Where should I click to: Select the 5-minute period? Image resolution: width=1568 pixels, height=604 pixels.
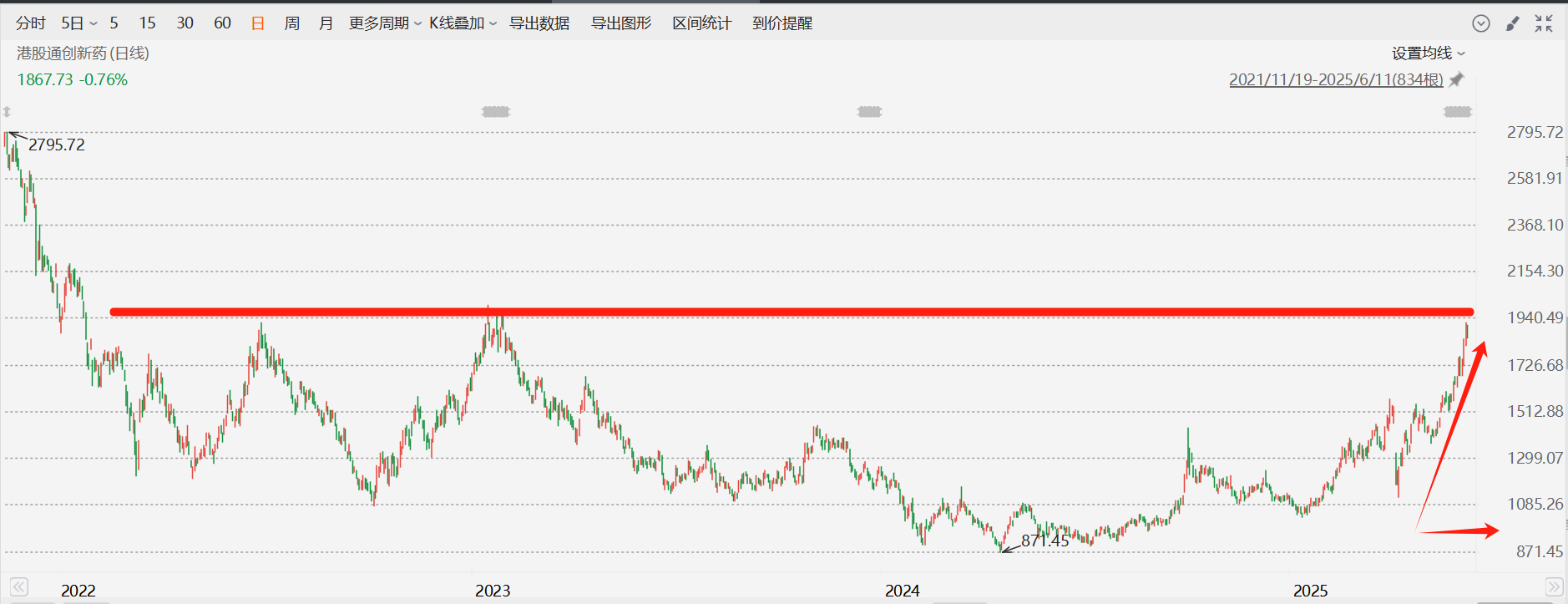tap(114, 23)
